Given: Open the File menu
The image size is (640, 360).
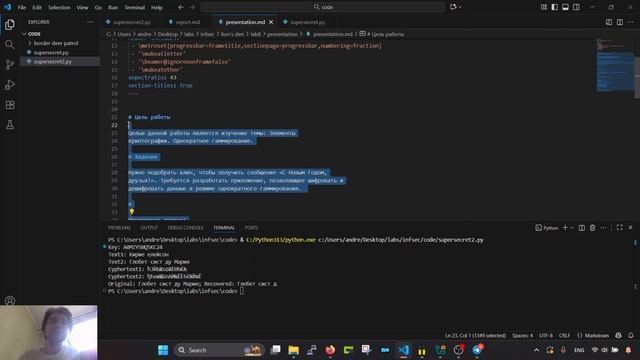Looking at the screenshot, I should tap(22, 7).
